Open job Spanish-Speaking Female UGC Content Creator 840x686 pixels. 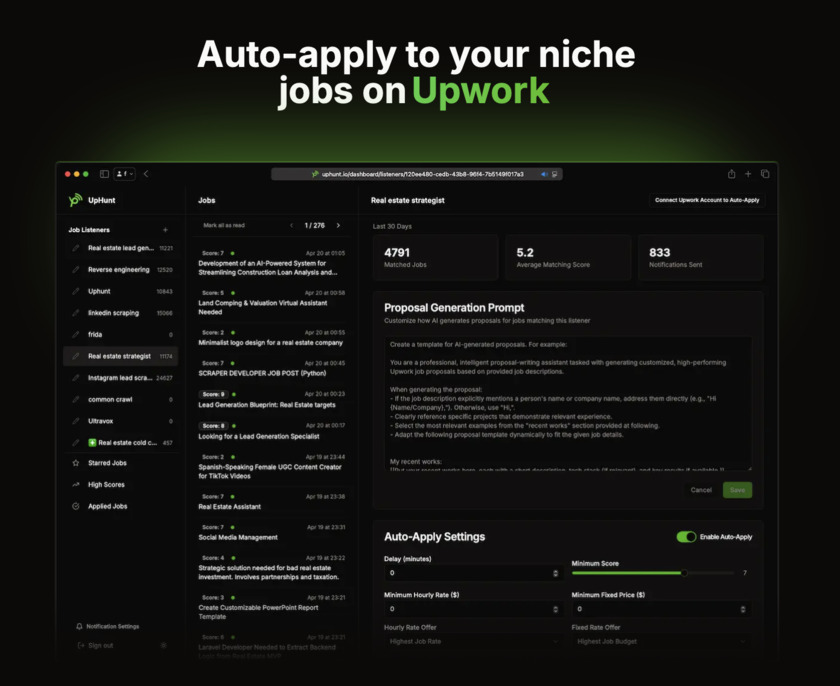point(272,466)
